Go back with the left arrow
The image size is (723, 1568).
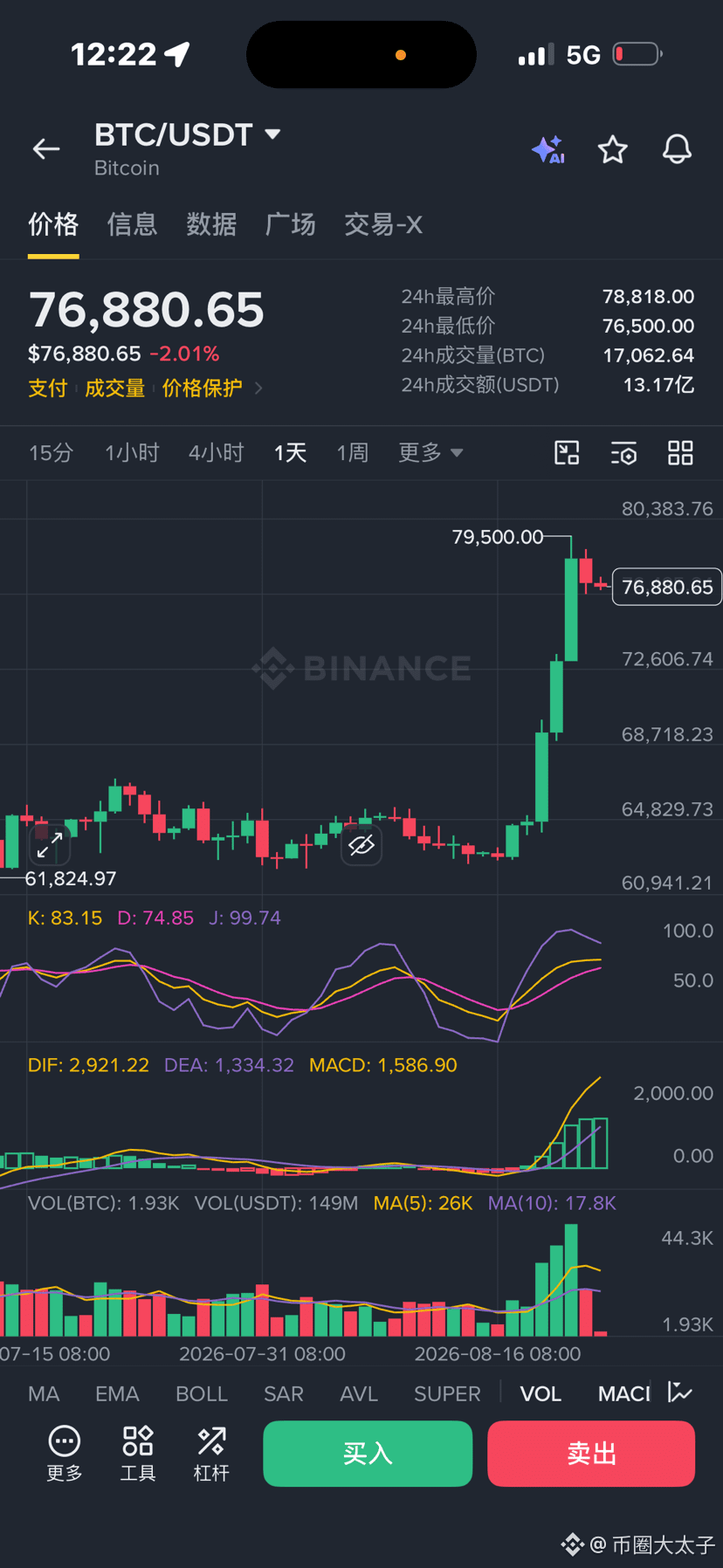[x=46, y=149]
